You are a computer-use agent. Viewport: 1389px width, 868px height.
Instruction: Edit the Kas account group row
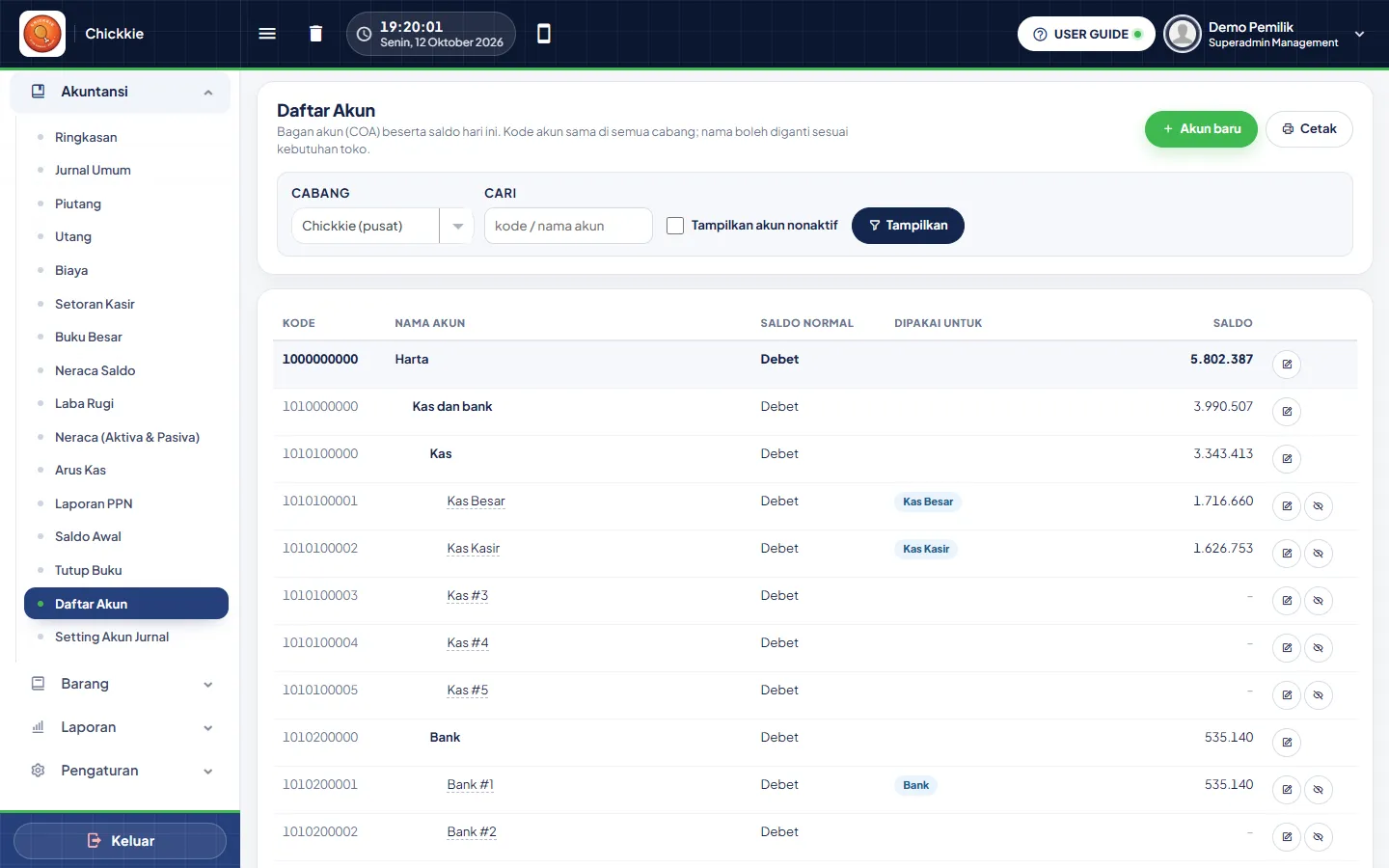coord(1287,459)
